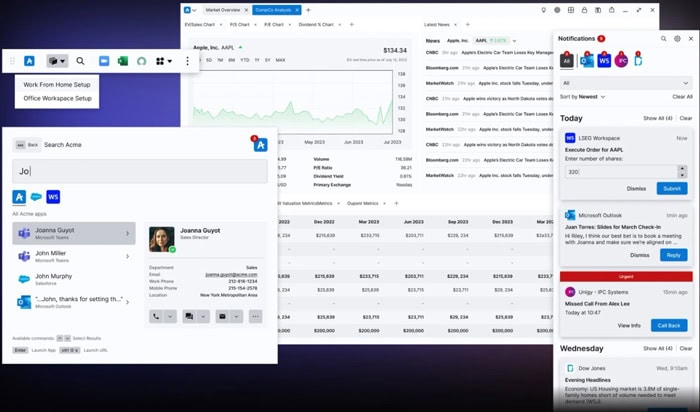Filter search results by Salesforce

(x=36, y=197)
